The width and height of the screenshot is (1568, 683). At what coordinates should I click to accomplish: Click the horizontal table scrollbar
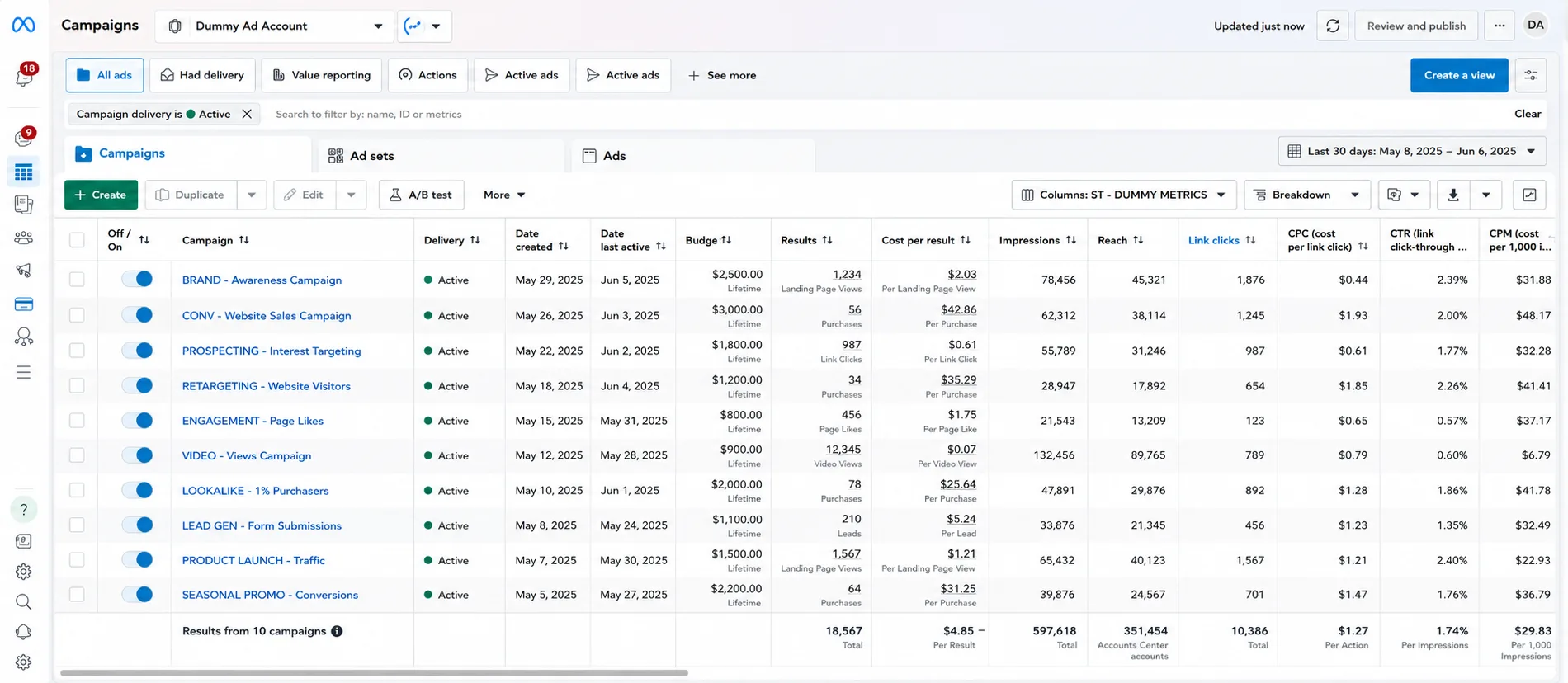(374, 673)
